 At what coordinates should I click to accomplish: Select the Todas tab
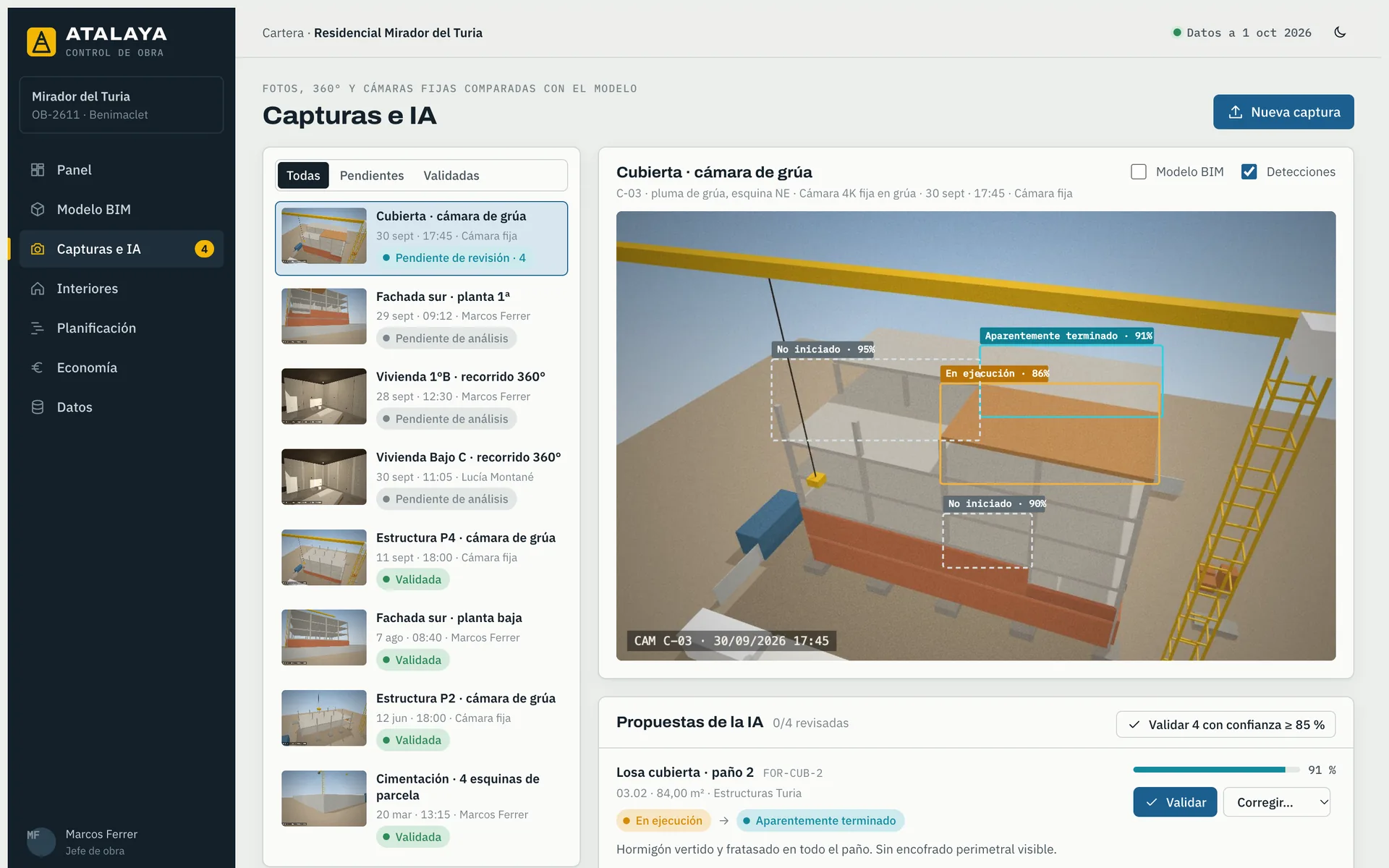pos(303,176)
